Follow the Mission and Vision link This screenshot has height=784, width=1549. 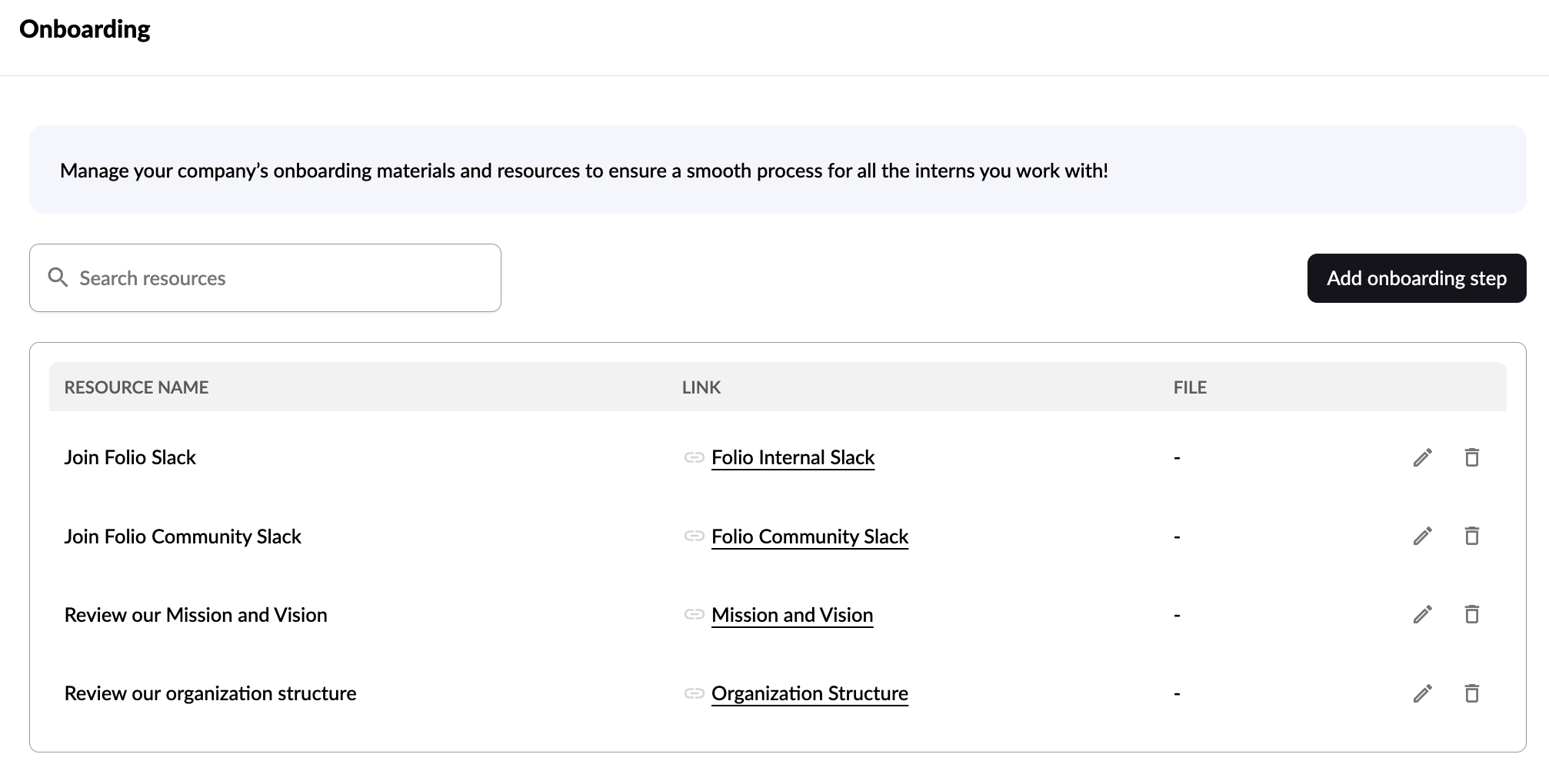click(x=792, y=615)
